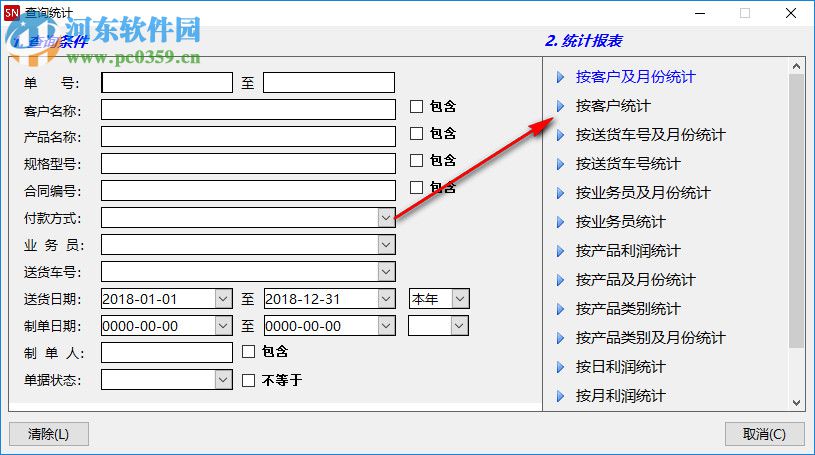815x455 pixels.
Task: Click the arrow icon beside 按客户及月份统计
Action: click(x=560, y=77)
